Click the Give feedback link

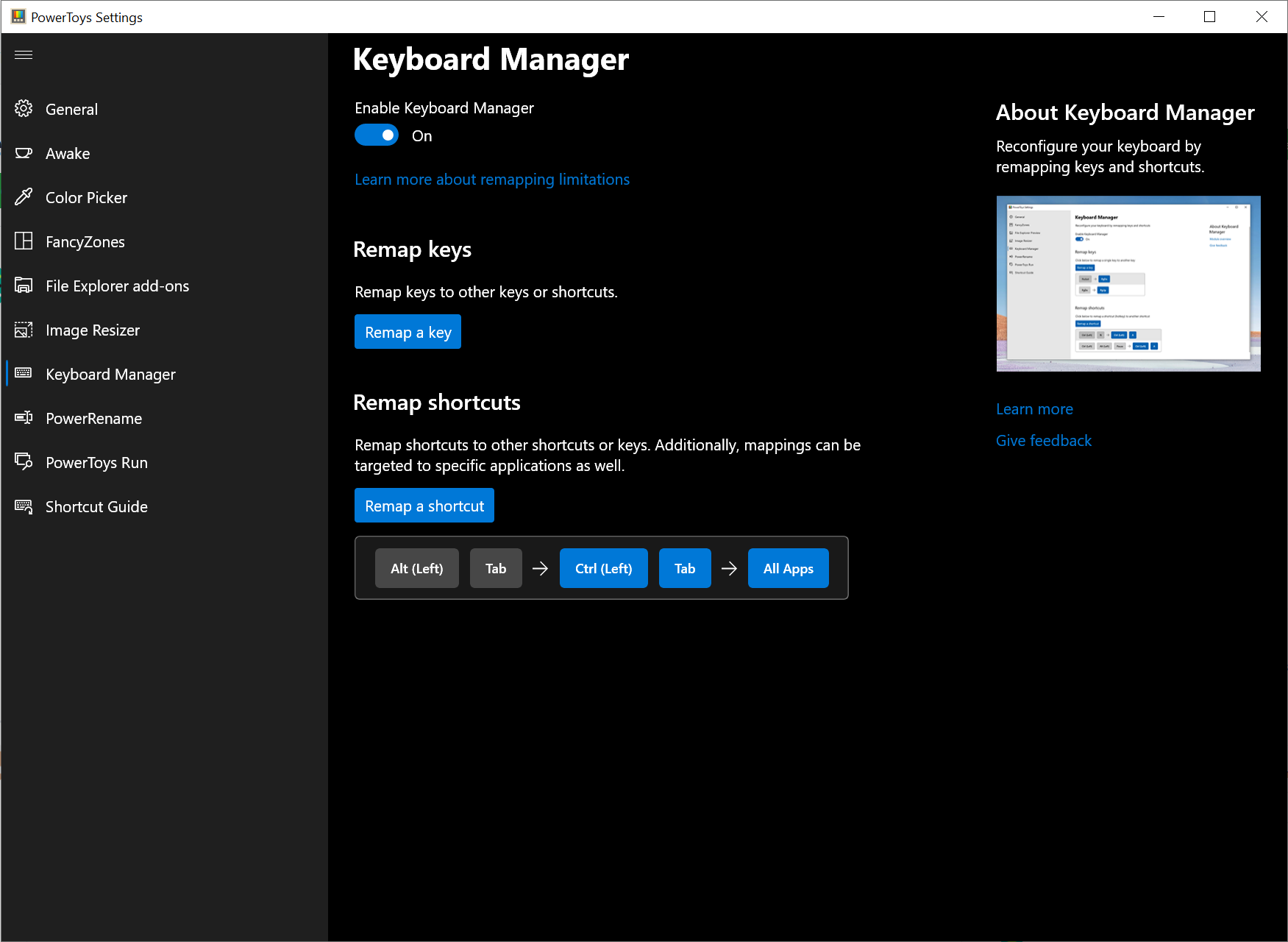coord(1043,440)
